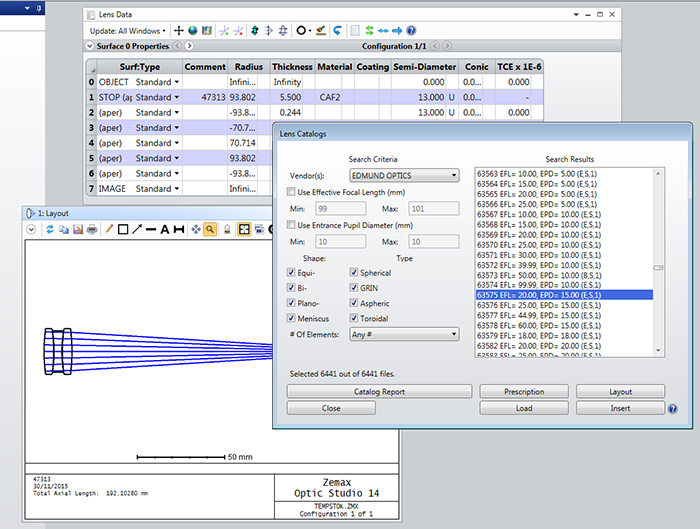
Task: Toggle Use Effective Focal Length checkbox
Action: pyautogui.click(x=292, y=191)
